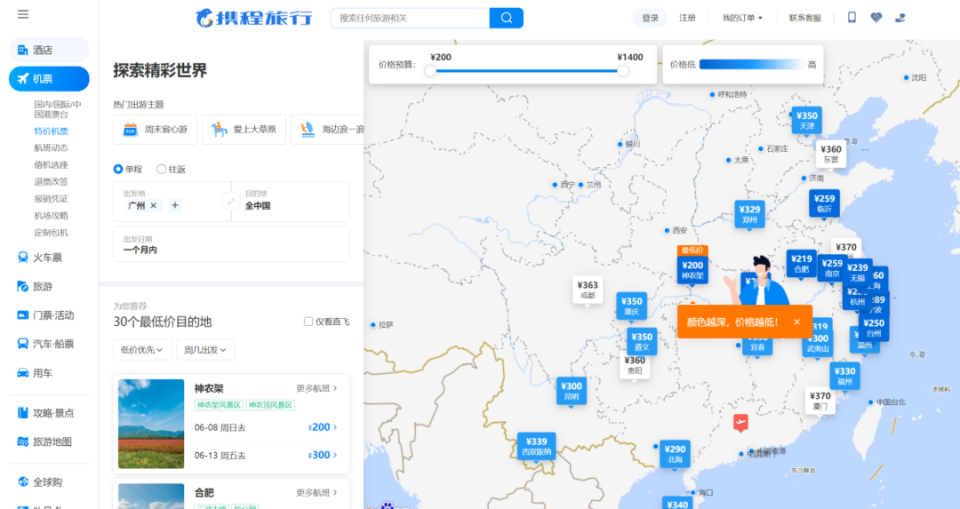Open the 门票·活动 sidebar item
Image resolution: width=960 pixels, height=509 pixels.
49,315
